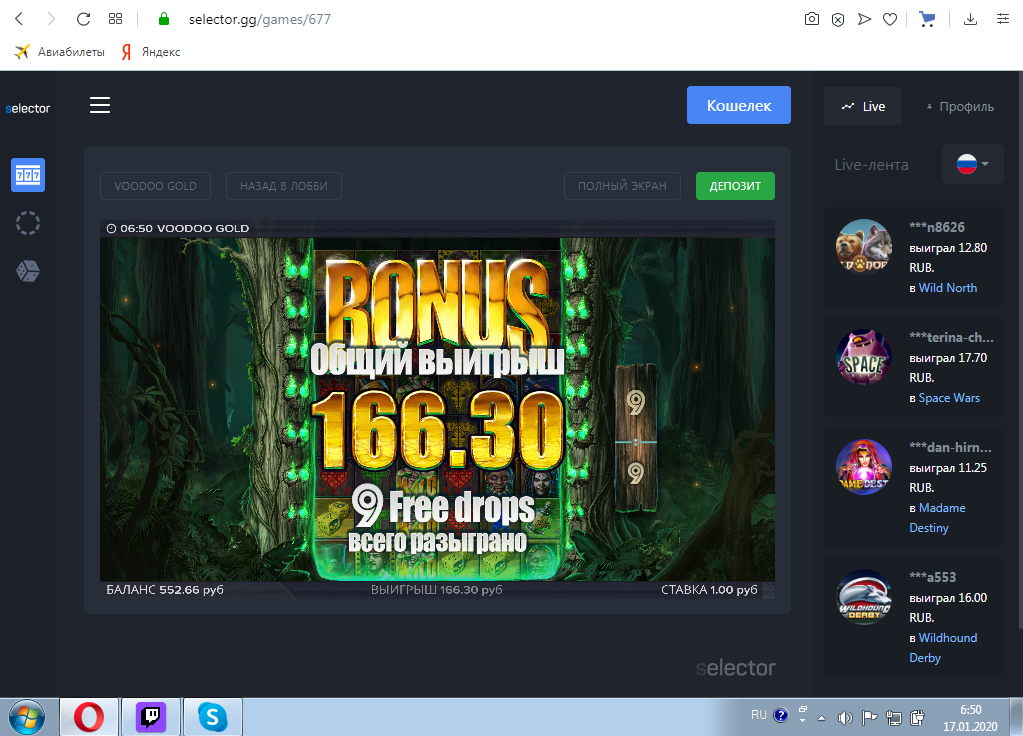This screenshot has width=1023, height=736.
Task: Click the green ДЕПОЗИТ button
Action: click(x=735, y=186)
